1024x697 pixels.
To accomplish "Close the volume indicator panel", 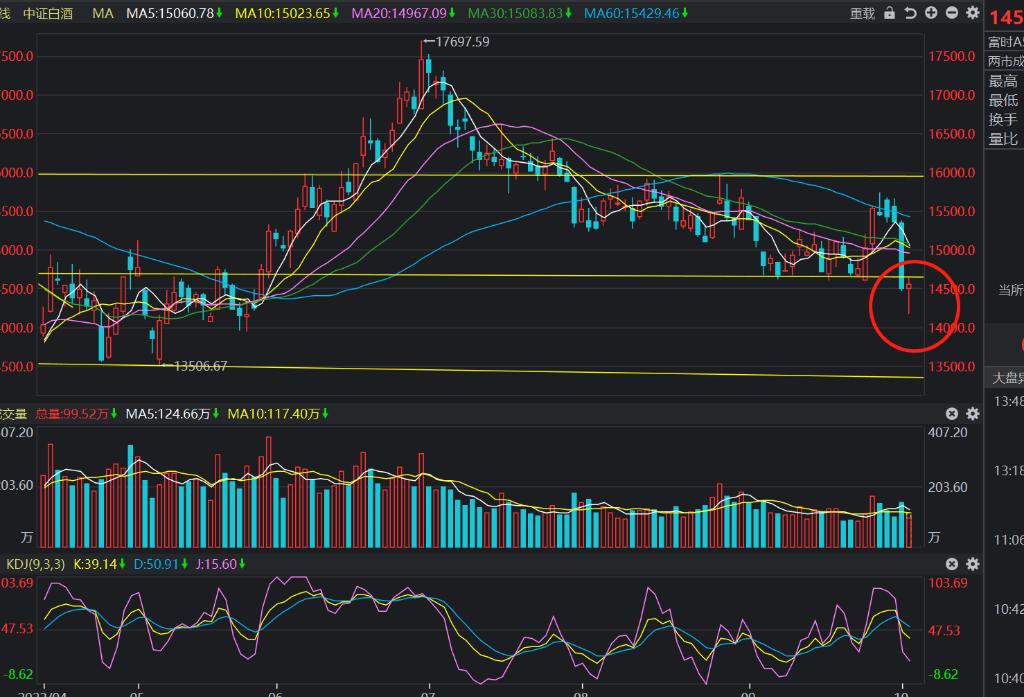I will click(x=952, y=414).
